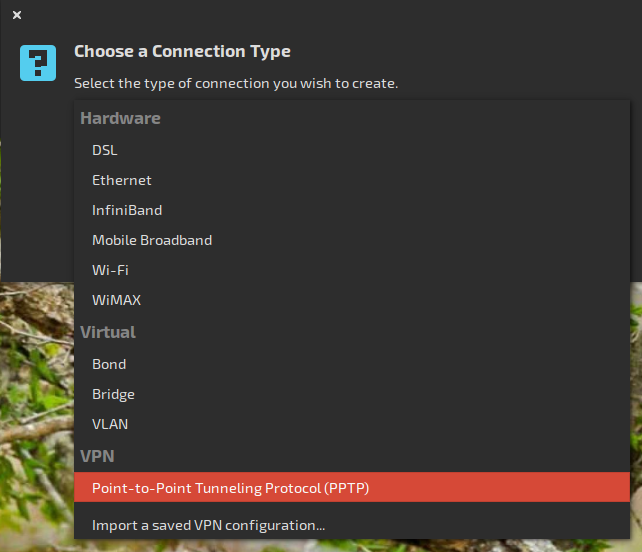Click desktop wallpaper left of the dropdown list
Image resolution: width=642 pixels, height=552 pixels.
click(x=36, y=400)
